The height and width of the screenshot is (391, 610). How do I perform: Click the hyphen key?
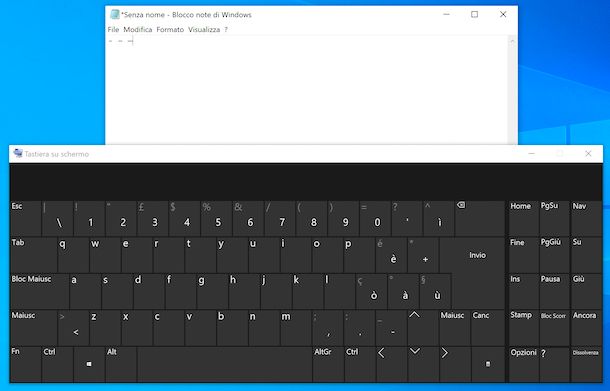391,328
